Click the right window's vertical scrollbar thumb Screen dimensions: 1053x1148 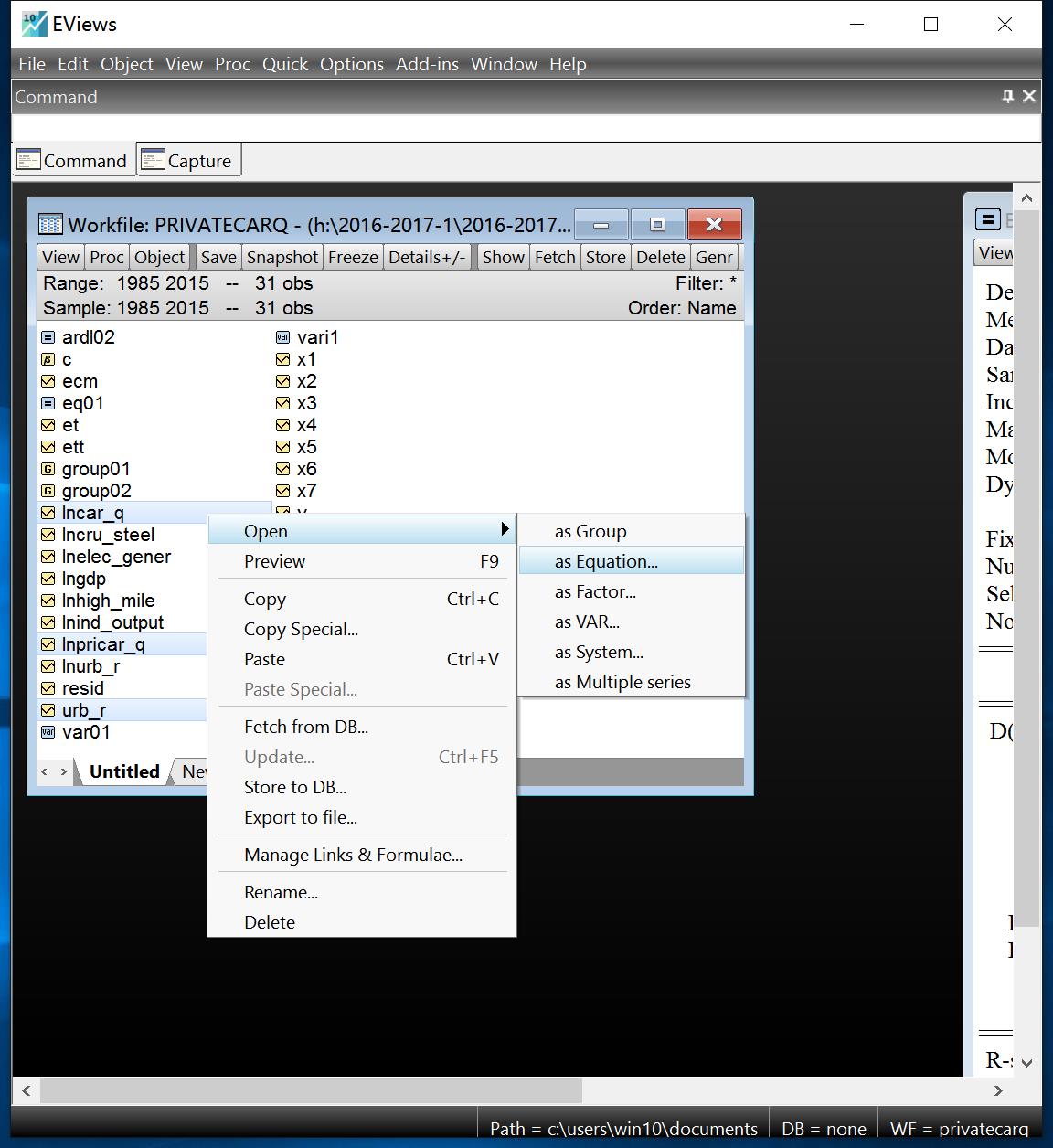pyautogui.click(x=1026, y=567)
